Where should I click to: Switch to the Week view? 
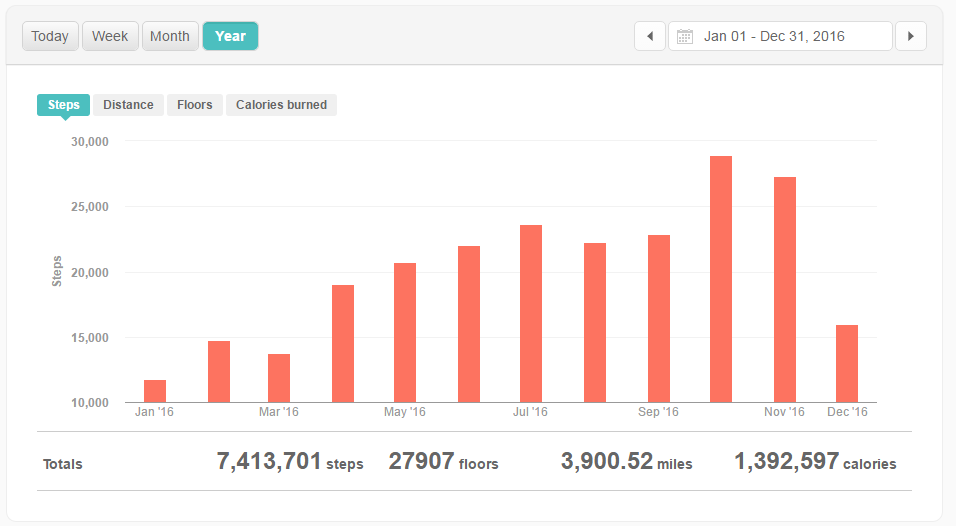(x=110, y=36)
